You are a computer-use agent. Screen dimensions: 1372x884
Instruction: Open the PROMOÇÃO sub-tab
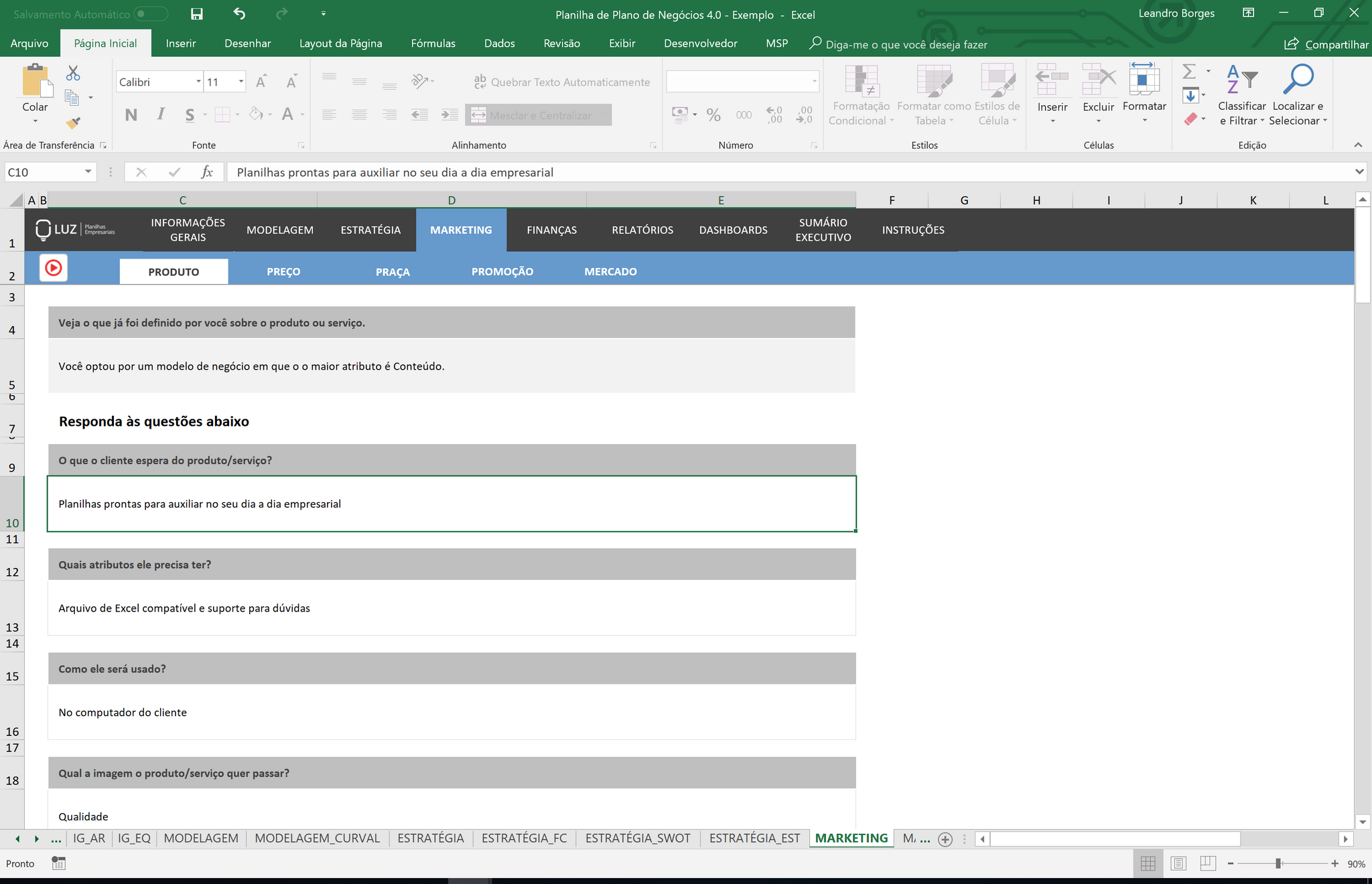tap(502, 271)
